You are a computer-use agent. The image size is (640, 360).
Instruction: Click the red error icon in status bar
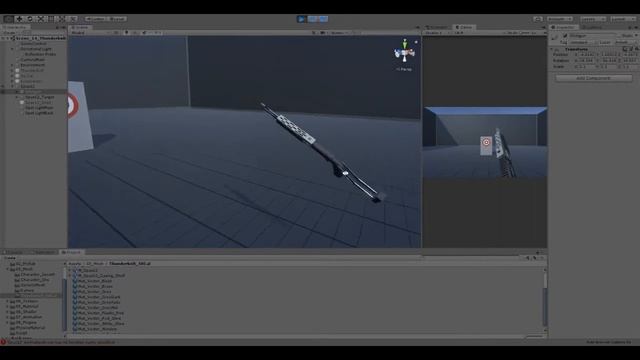click(3, 342)
